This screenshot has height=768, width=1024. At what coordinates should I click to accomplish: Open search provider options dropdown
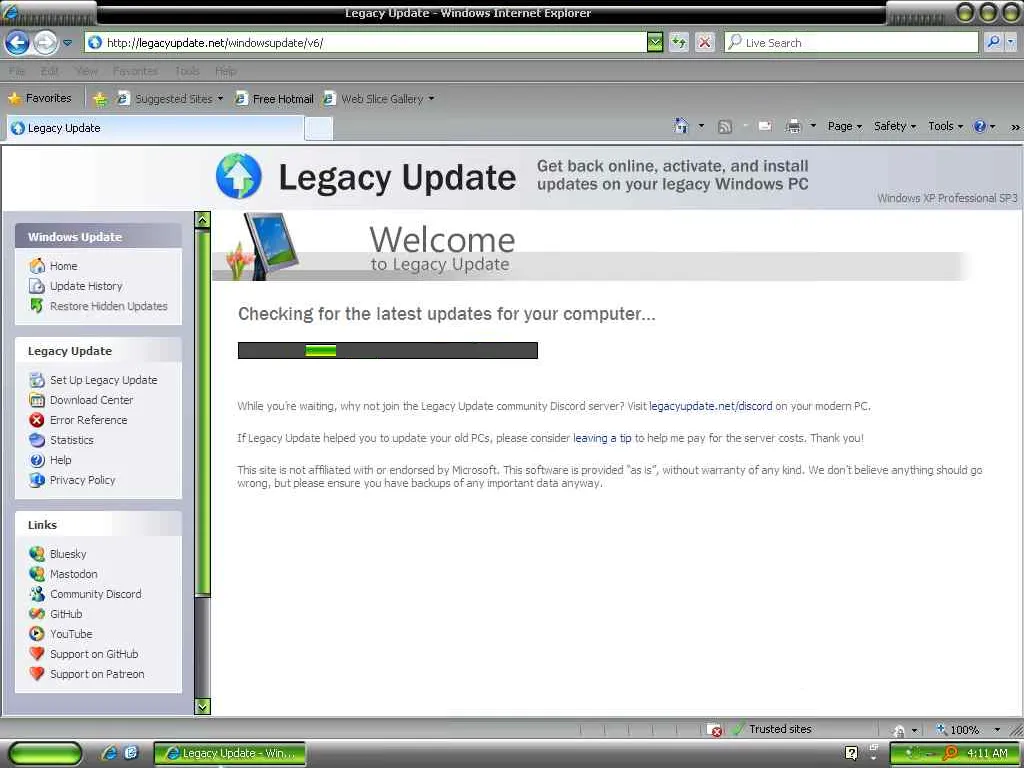click(x=1011, y=42)
